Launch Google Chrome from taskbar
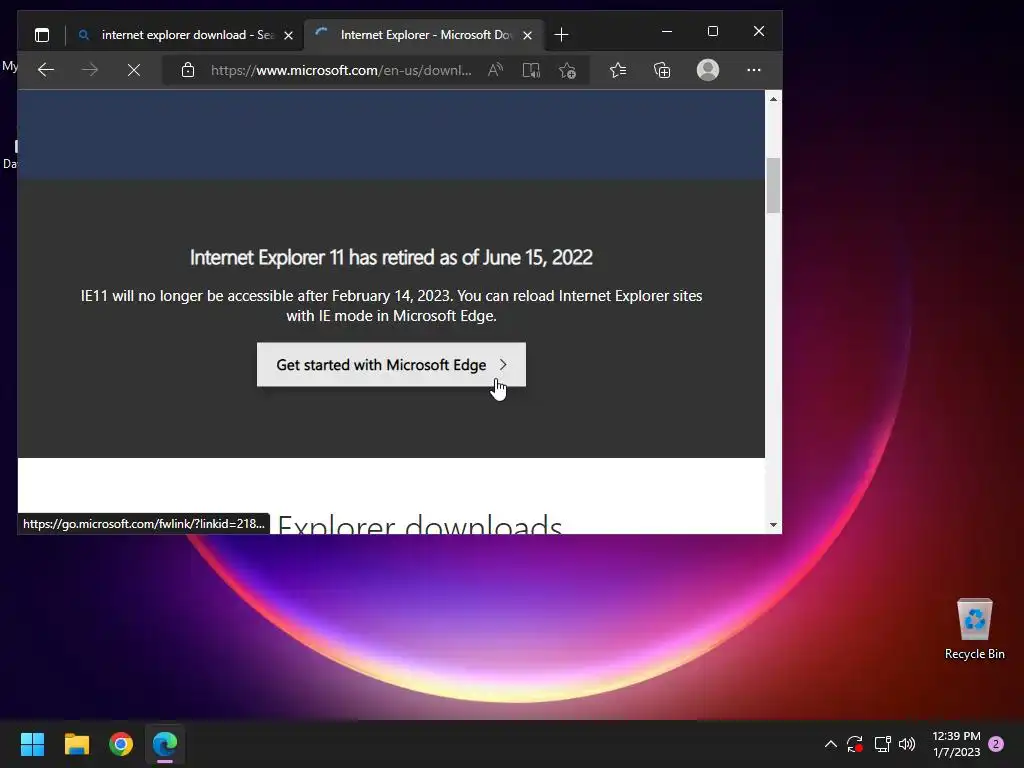Image resolution: width=1024 pixels, height=768 pixels. (121, 744)
